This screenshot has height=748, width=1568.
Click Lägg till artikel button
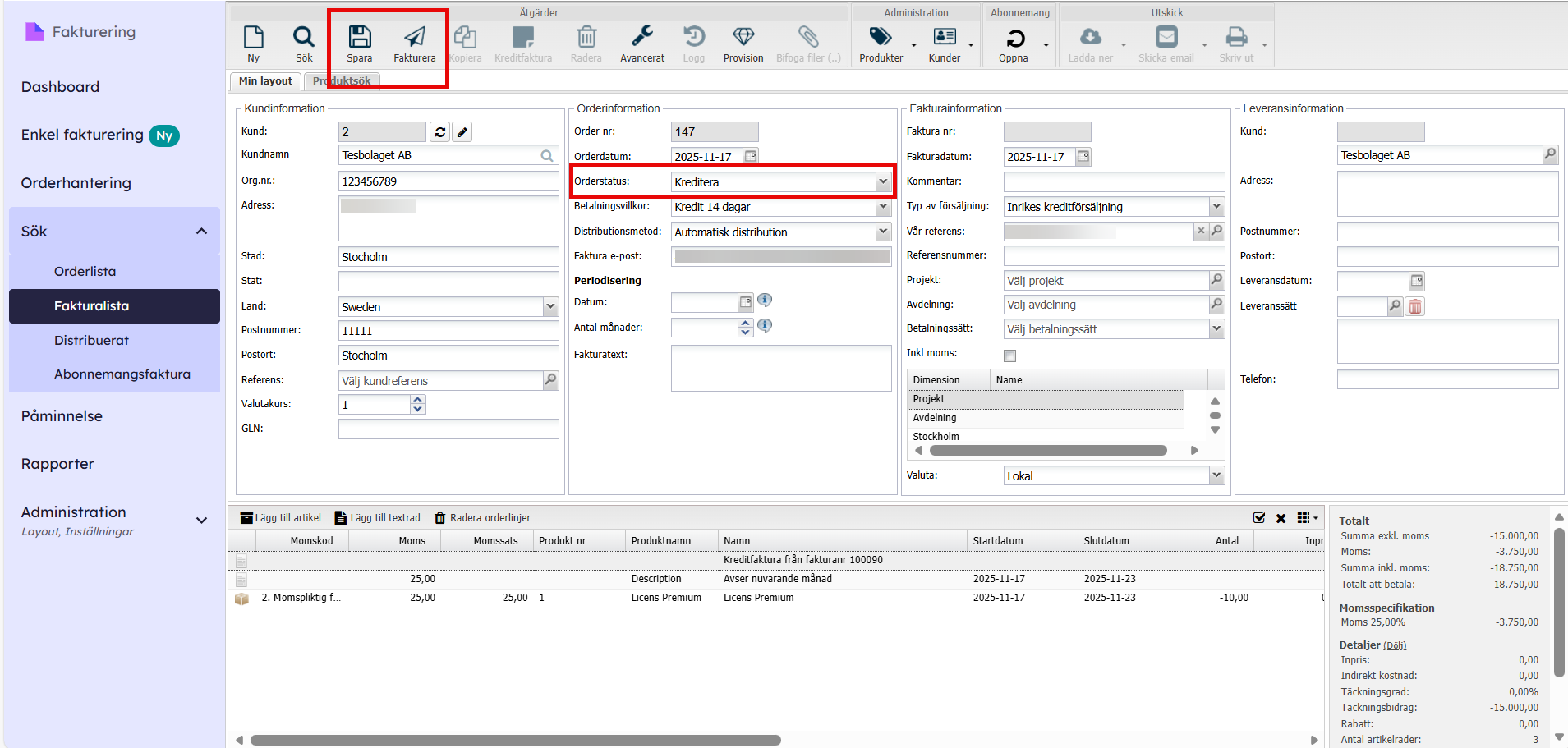click(x=280, y=518)
